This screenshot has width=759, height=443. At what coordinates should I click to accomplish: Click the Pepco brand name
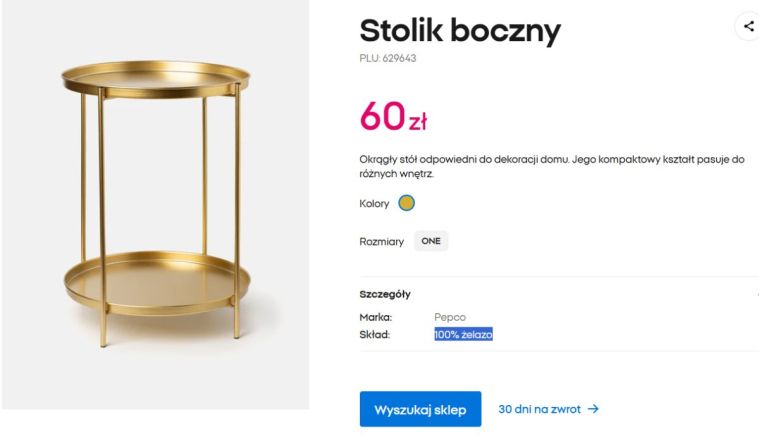pyautogui.click(x=450, y=317)
